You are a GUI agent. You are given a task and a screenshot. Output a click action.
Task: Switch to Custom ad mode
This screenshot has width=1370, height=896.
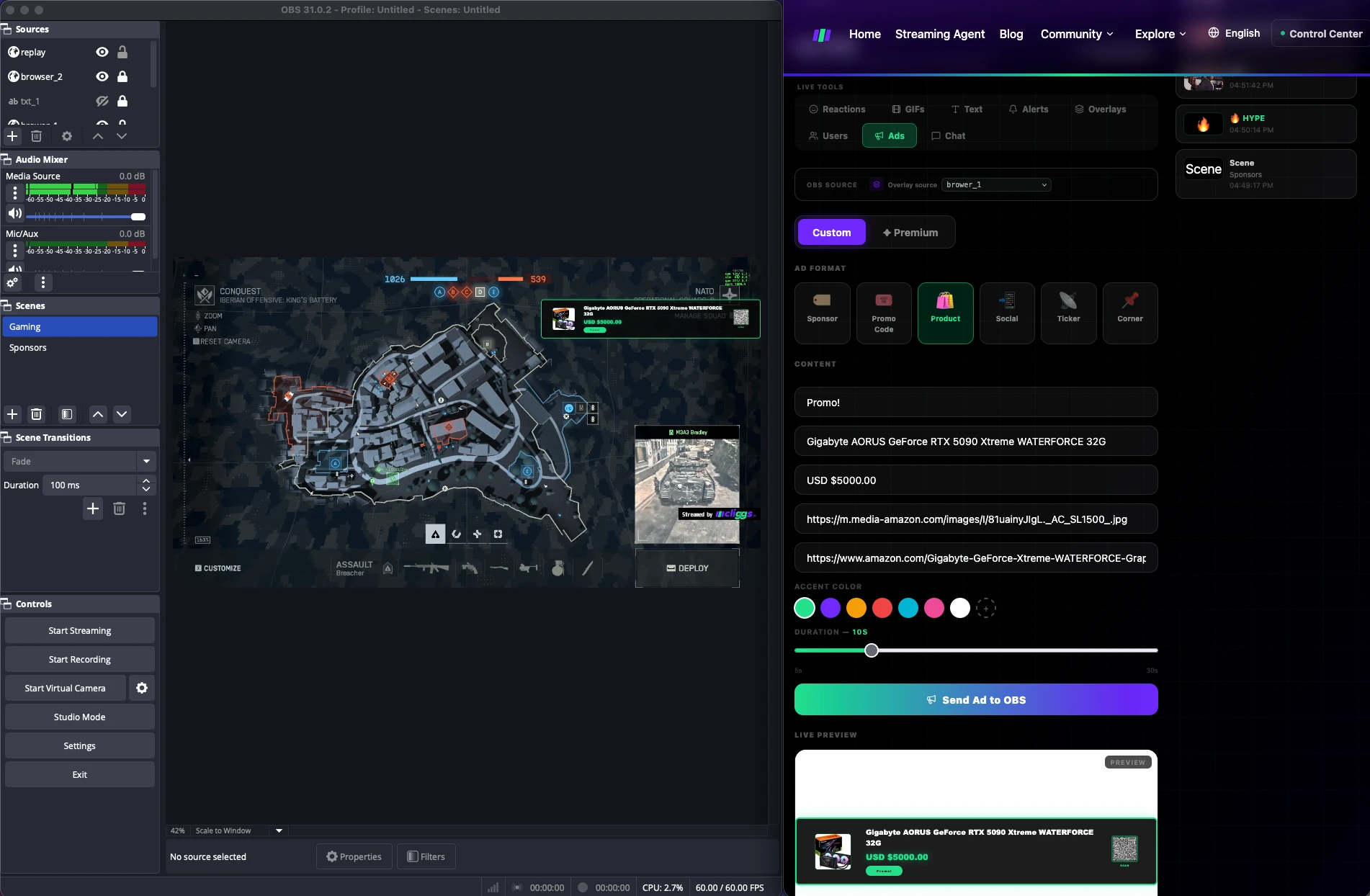[831, 233]
